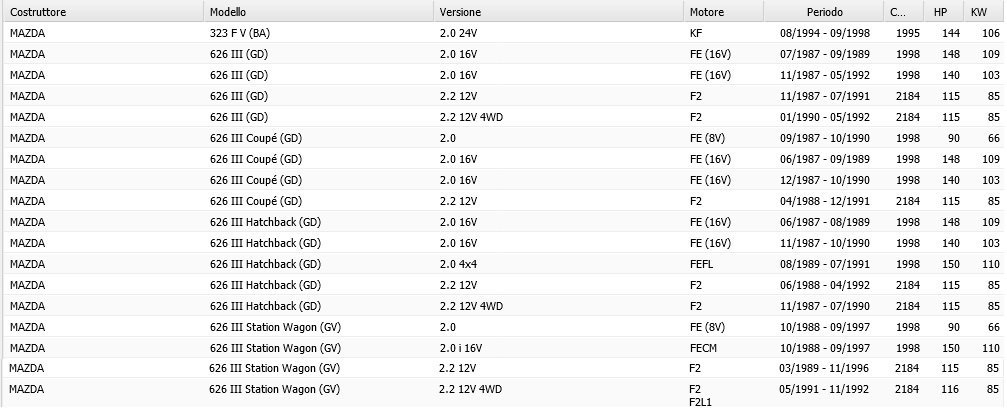Select the 626 III Coupé (GD) 2.0 row
The image size is (1007, 415).
(x=504, y=138)
